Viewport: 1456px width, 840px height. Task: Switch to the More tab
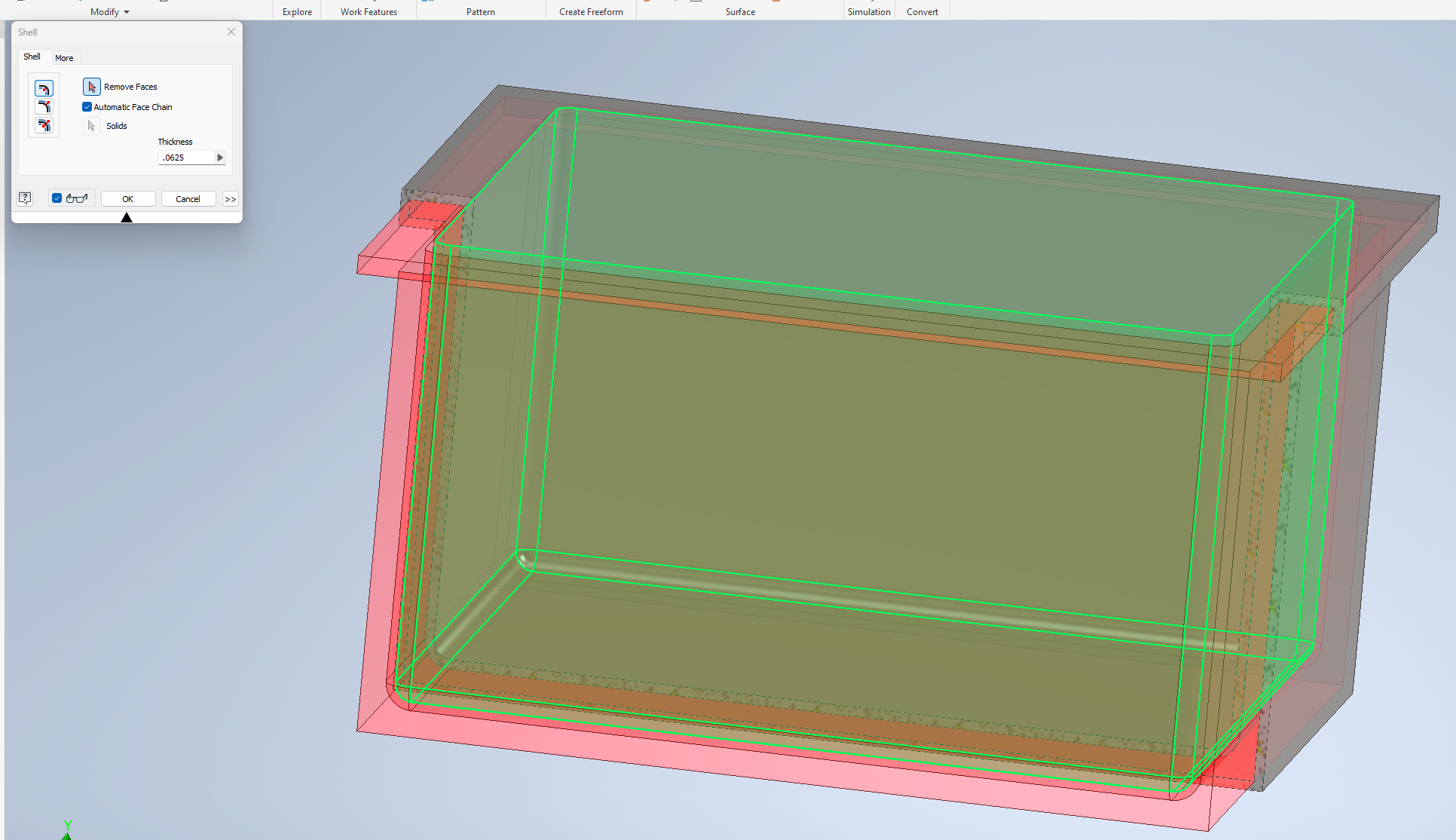pyautogui.click(x=65, y=58)
